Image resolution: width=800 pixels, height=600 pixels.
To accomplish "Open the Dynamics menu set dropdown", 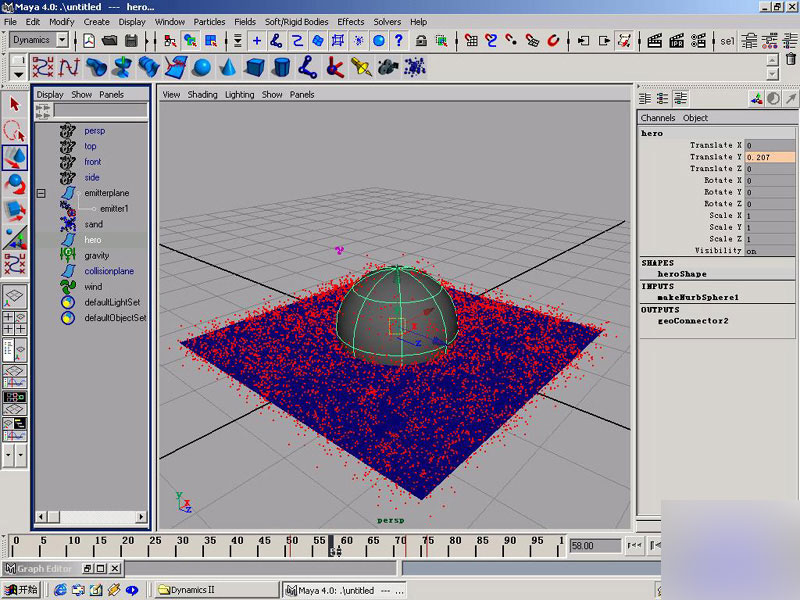I will coord(62,40).
